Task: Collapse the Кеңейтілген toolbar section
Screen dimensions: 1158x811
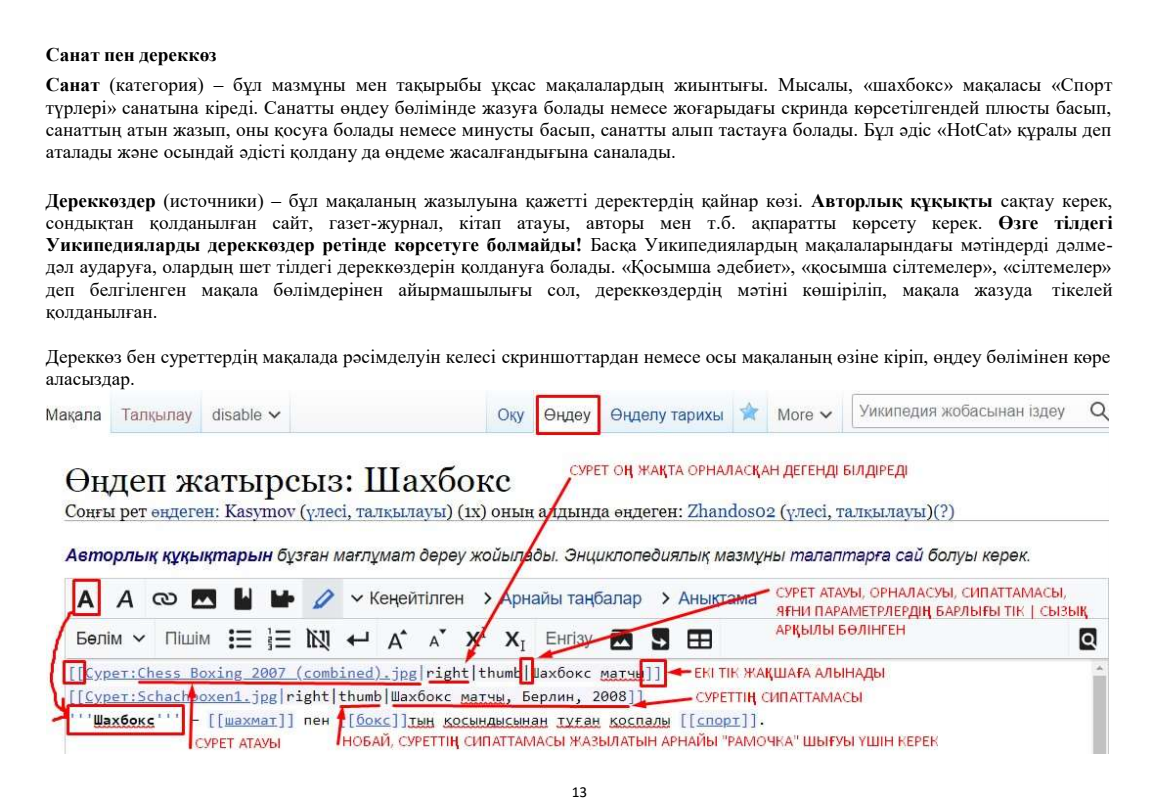Action: [x=405, y=599]
